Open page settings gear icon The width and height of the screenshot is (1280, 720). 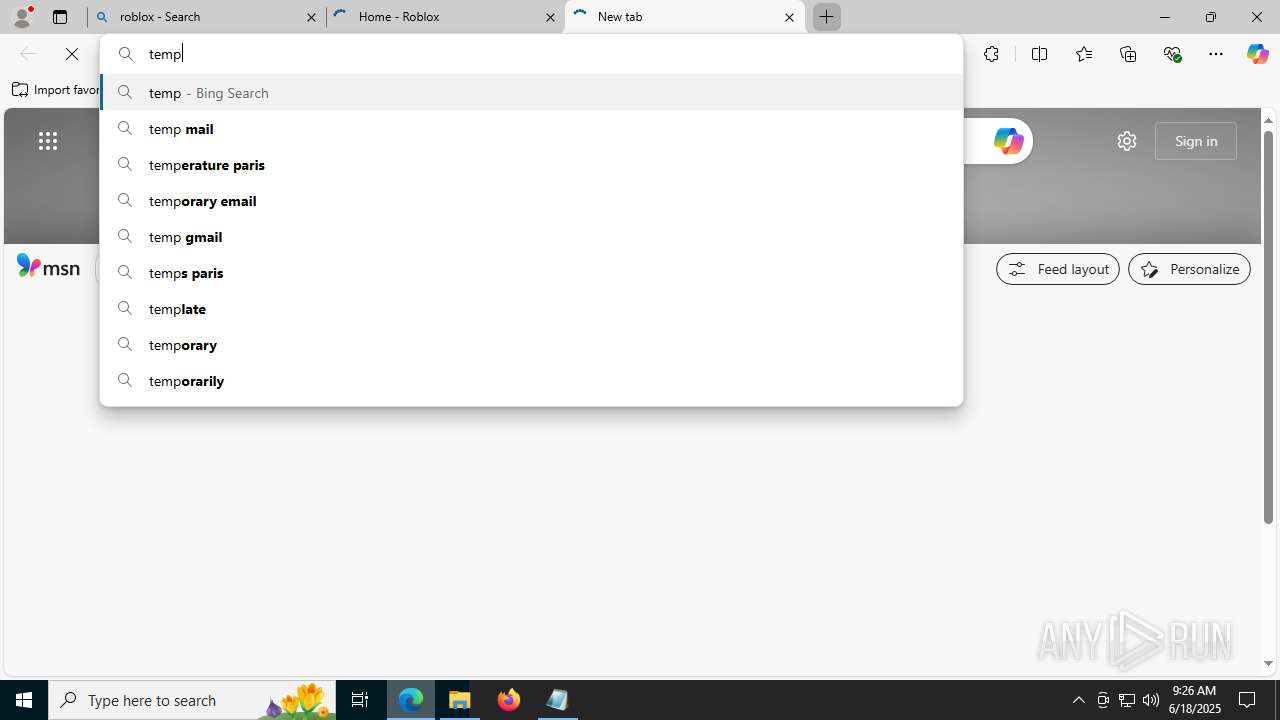1126,141
